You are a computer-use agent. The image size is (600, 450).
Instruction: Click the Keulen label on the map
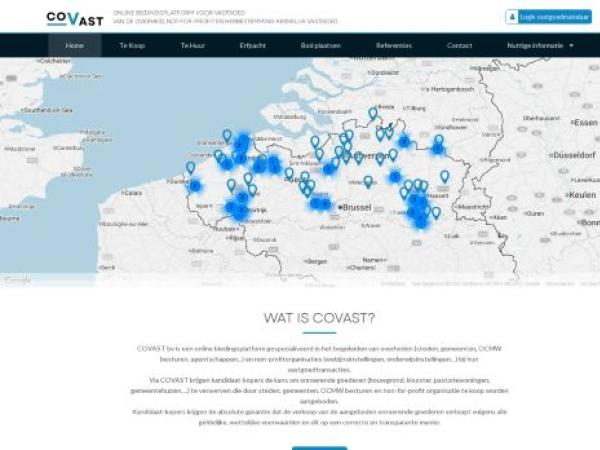point(582,195)
